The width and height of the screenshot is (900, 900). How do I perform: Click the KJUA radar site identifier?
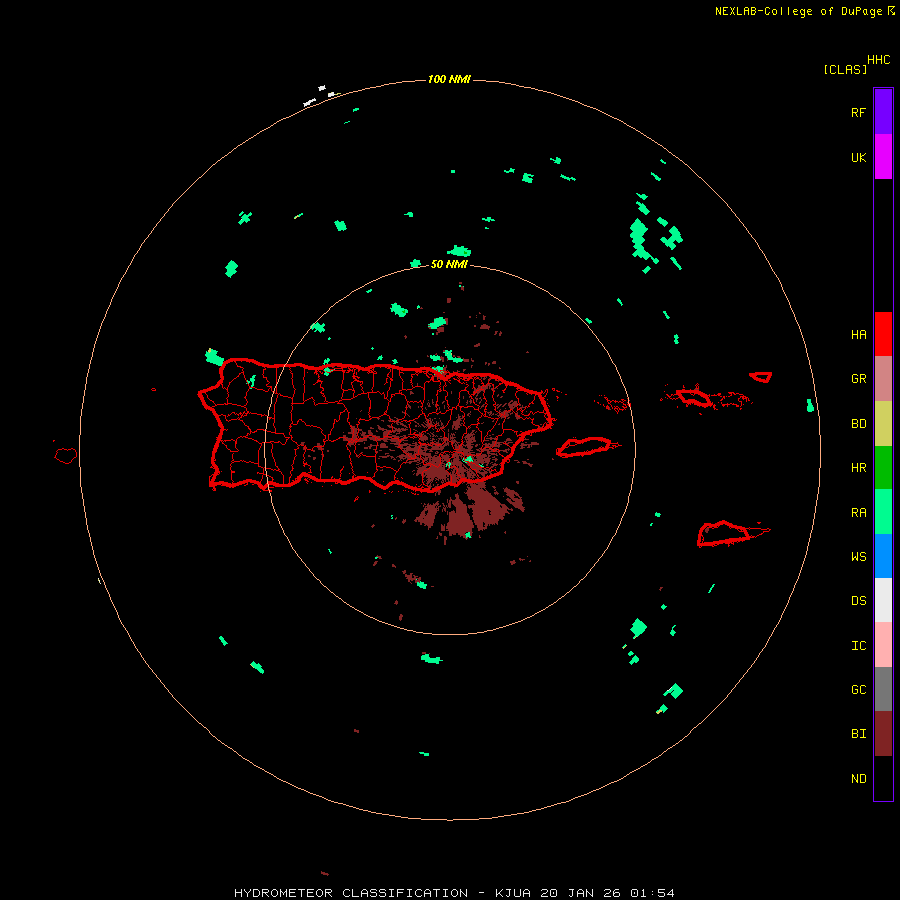[x=514, y=893]
